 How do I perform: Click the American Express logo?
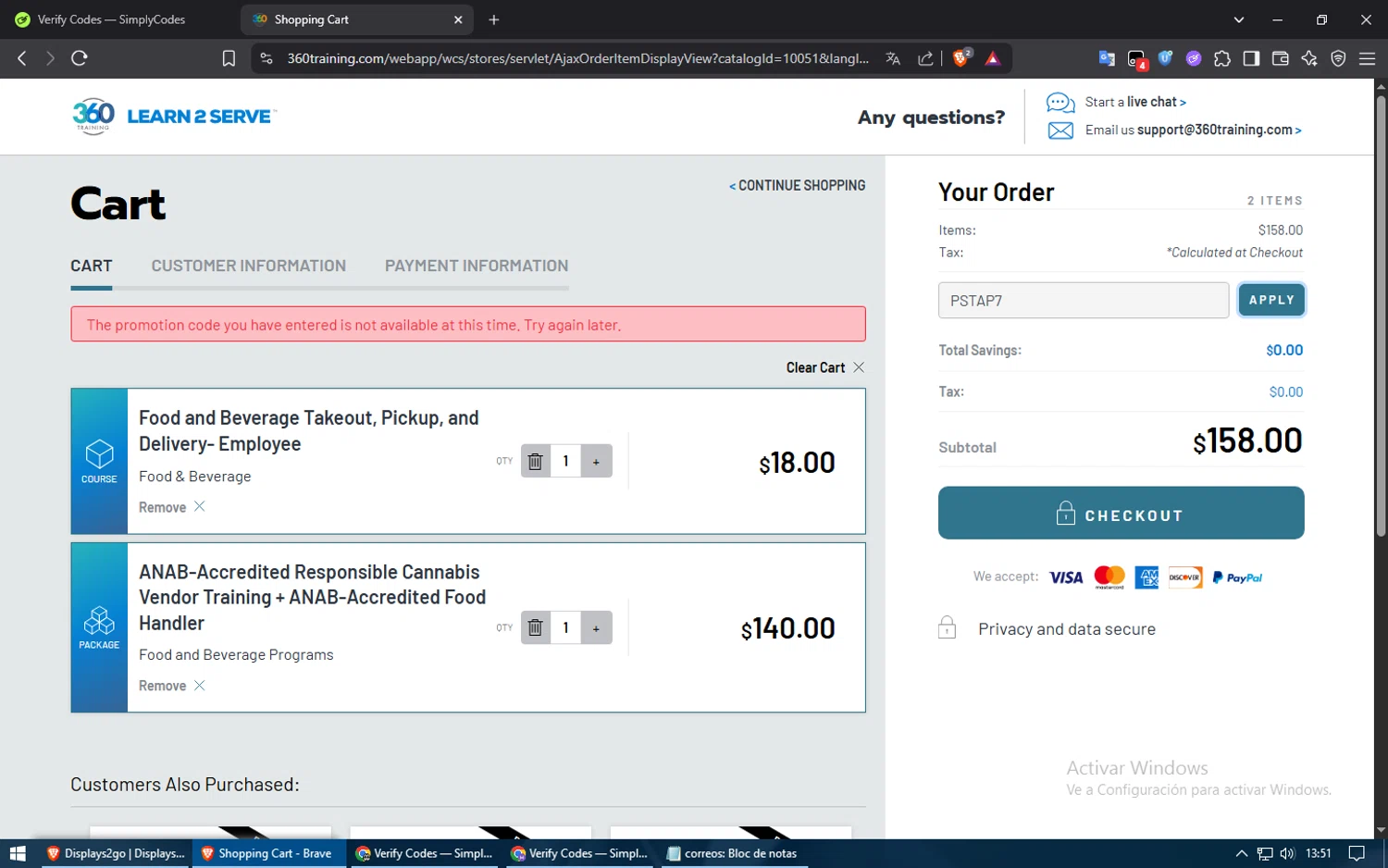tap(1146, 577)
